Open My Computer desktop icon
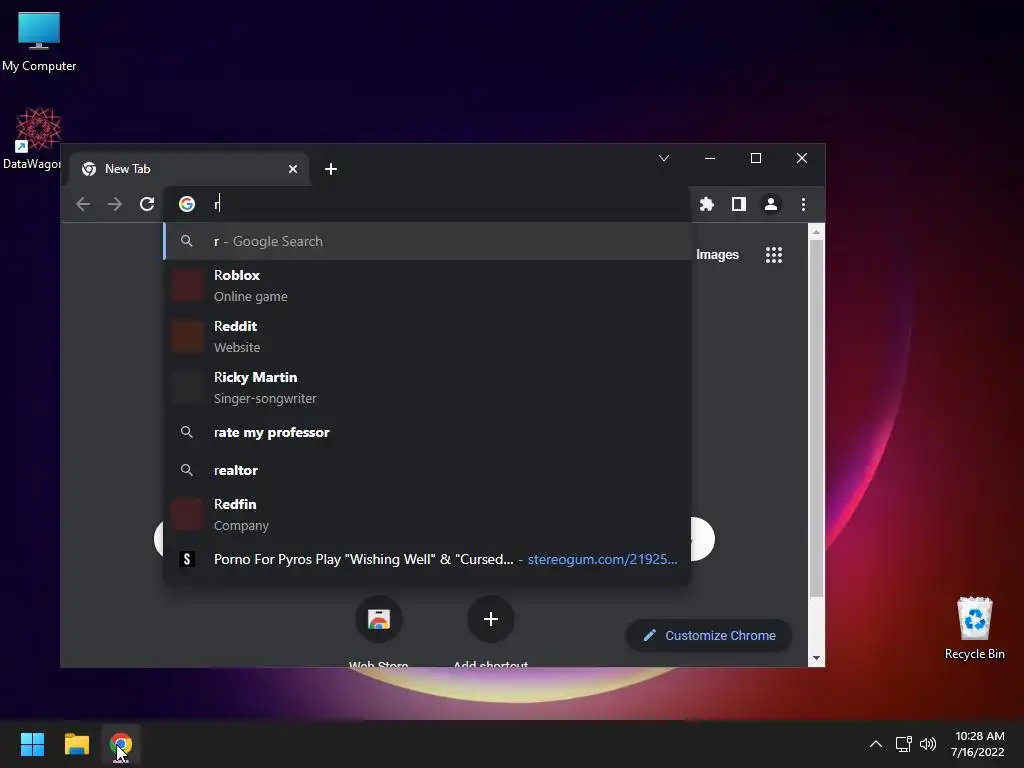 tap(39, 41)
